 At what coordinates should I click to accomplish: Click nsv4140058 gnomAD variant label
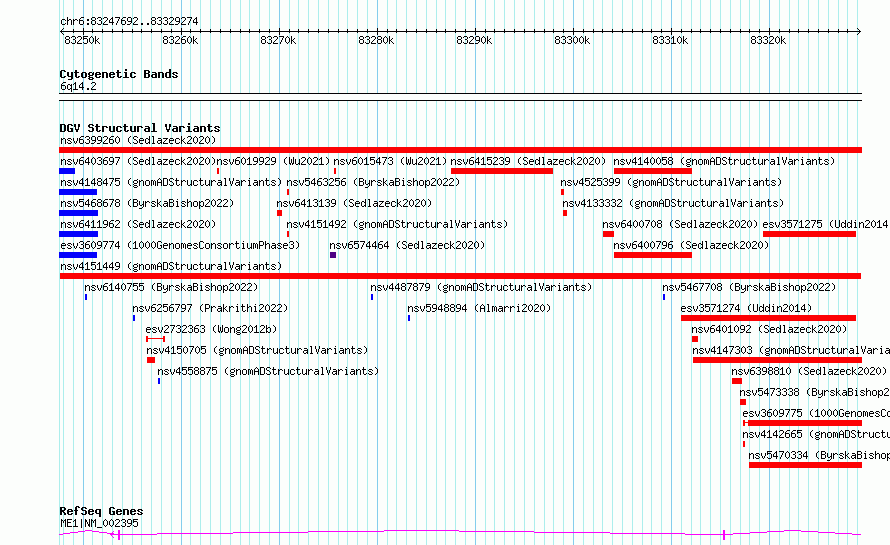724,161
